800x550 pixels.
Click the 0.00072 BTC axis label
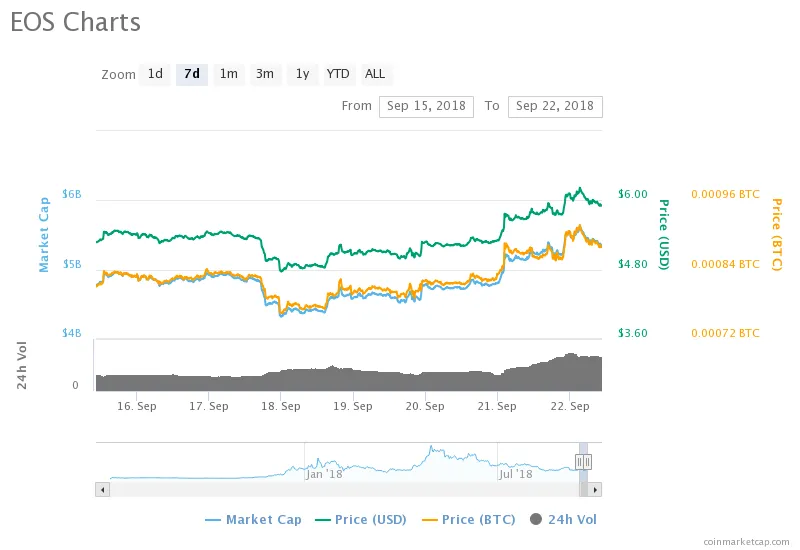725,333
